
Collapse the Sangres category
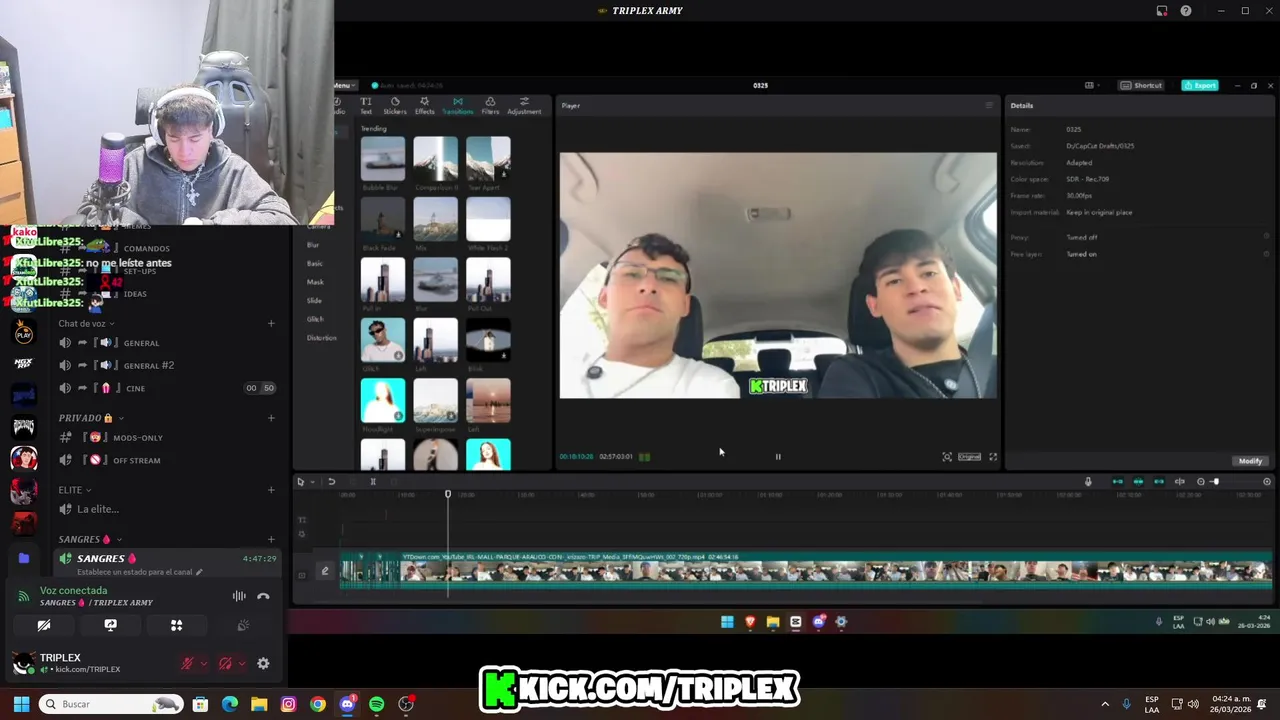click(x=89, y=539)
